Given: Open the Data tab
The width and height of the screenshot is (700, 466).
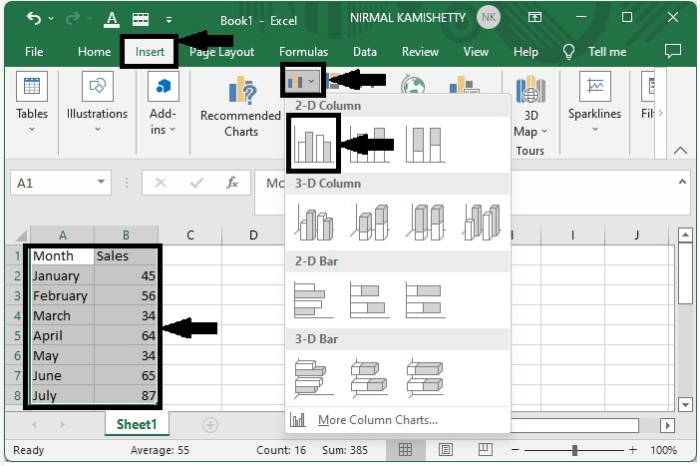Looking at the screenshot, I should point(365,52).
